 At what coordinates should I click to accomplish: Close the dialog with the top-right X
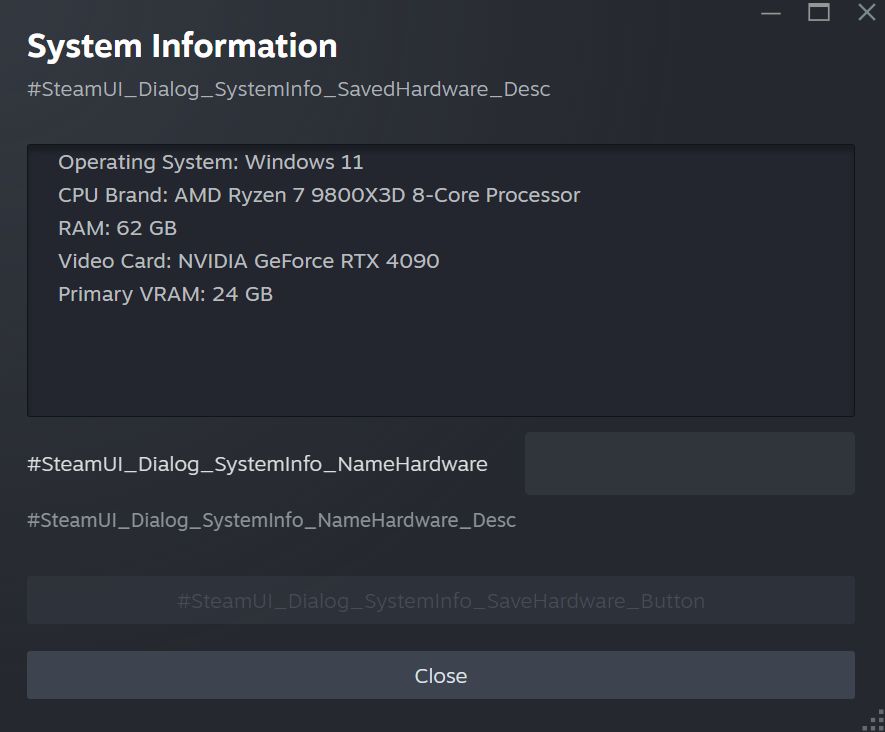pos(867,13)
